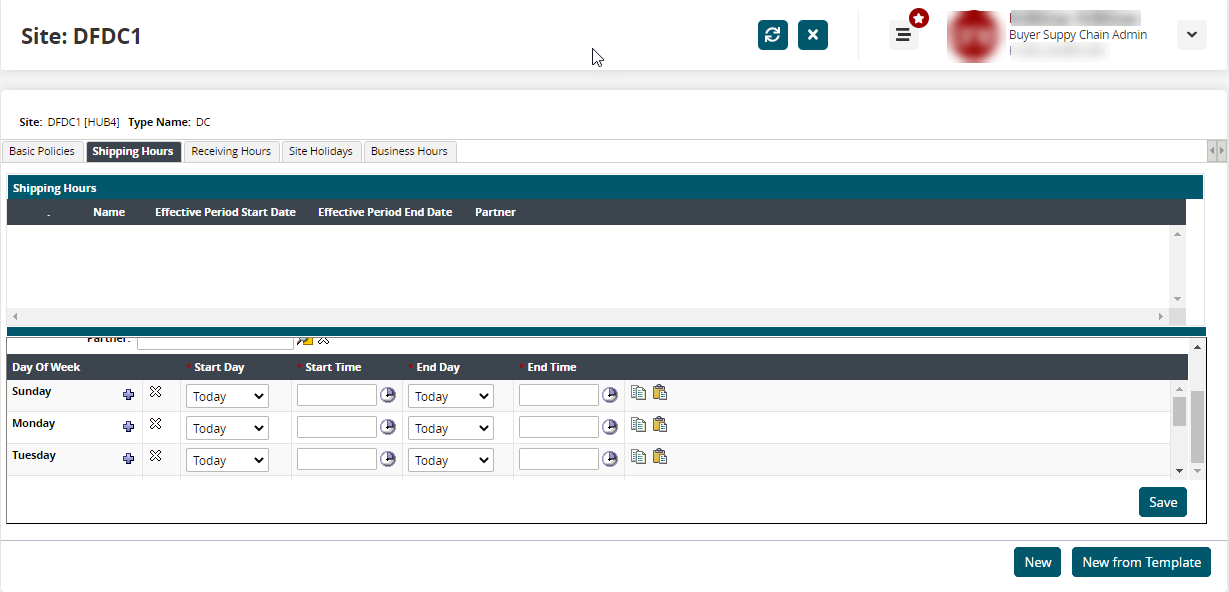Click the delete X icon for Monday row
Screen dimensions: 1229x592
(x=155, y=424)
